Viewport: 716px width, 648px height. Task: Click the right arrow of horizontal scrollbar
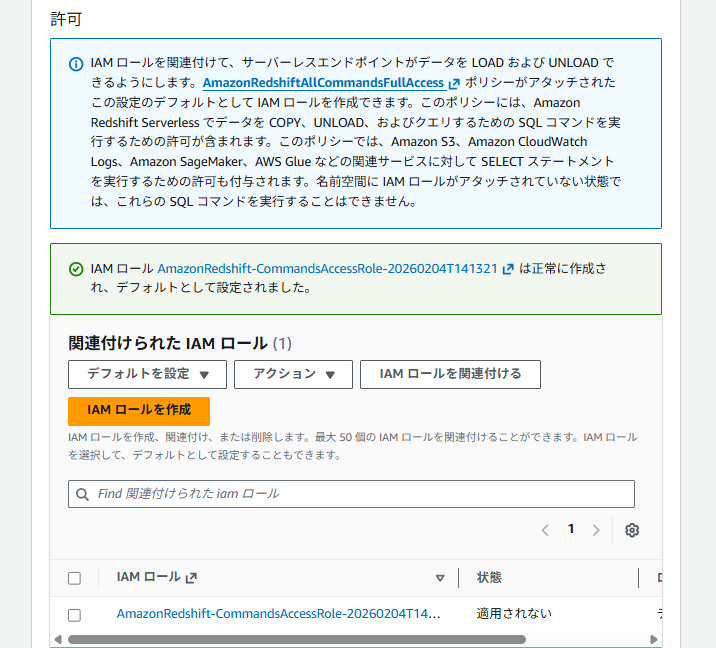tap(654, 639)
